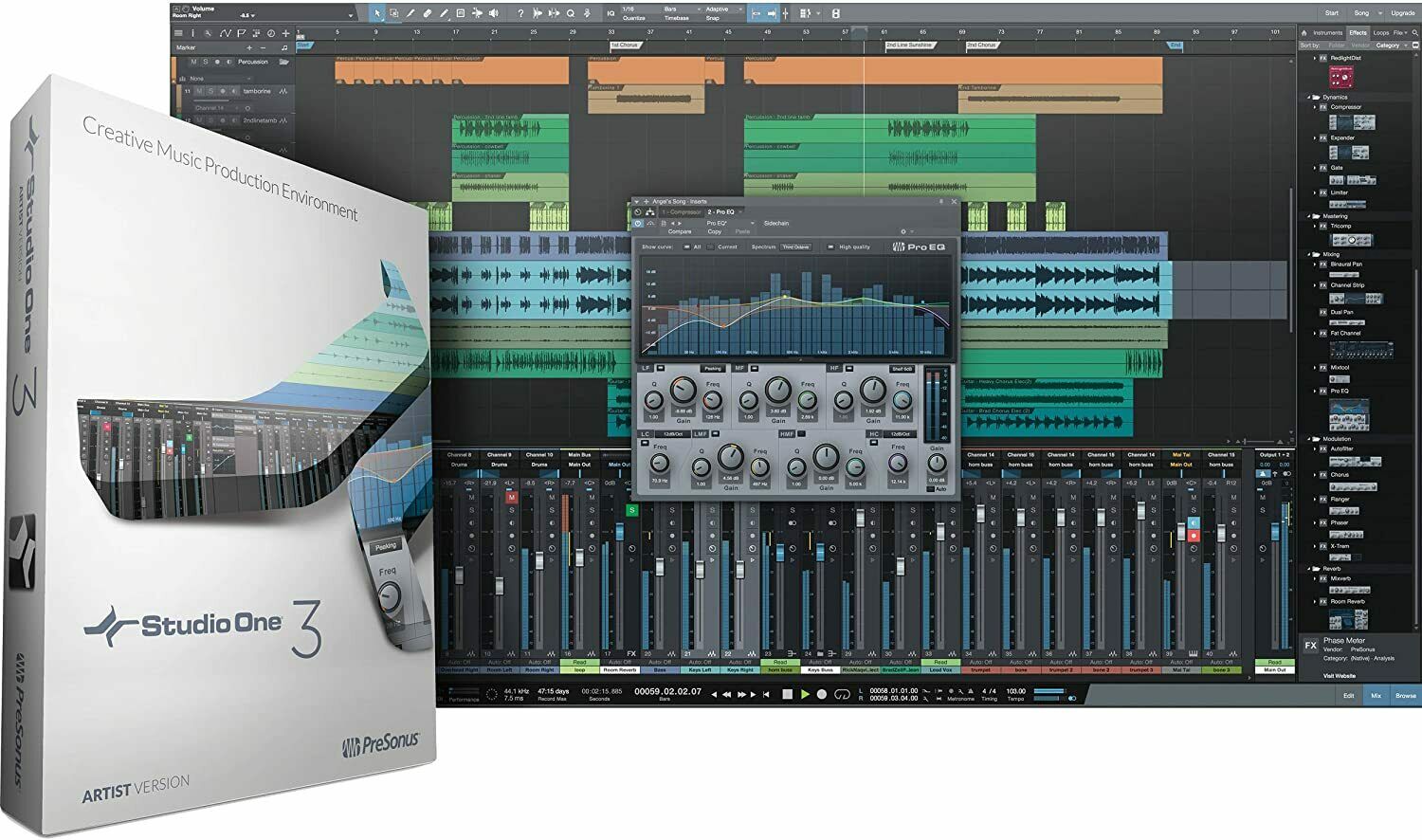Click the Sidechain button in the Pro EQ window

[776, 224]
